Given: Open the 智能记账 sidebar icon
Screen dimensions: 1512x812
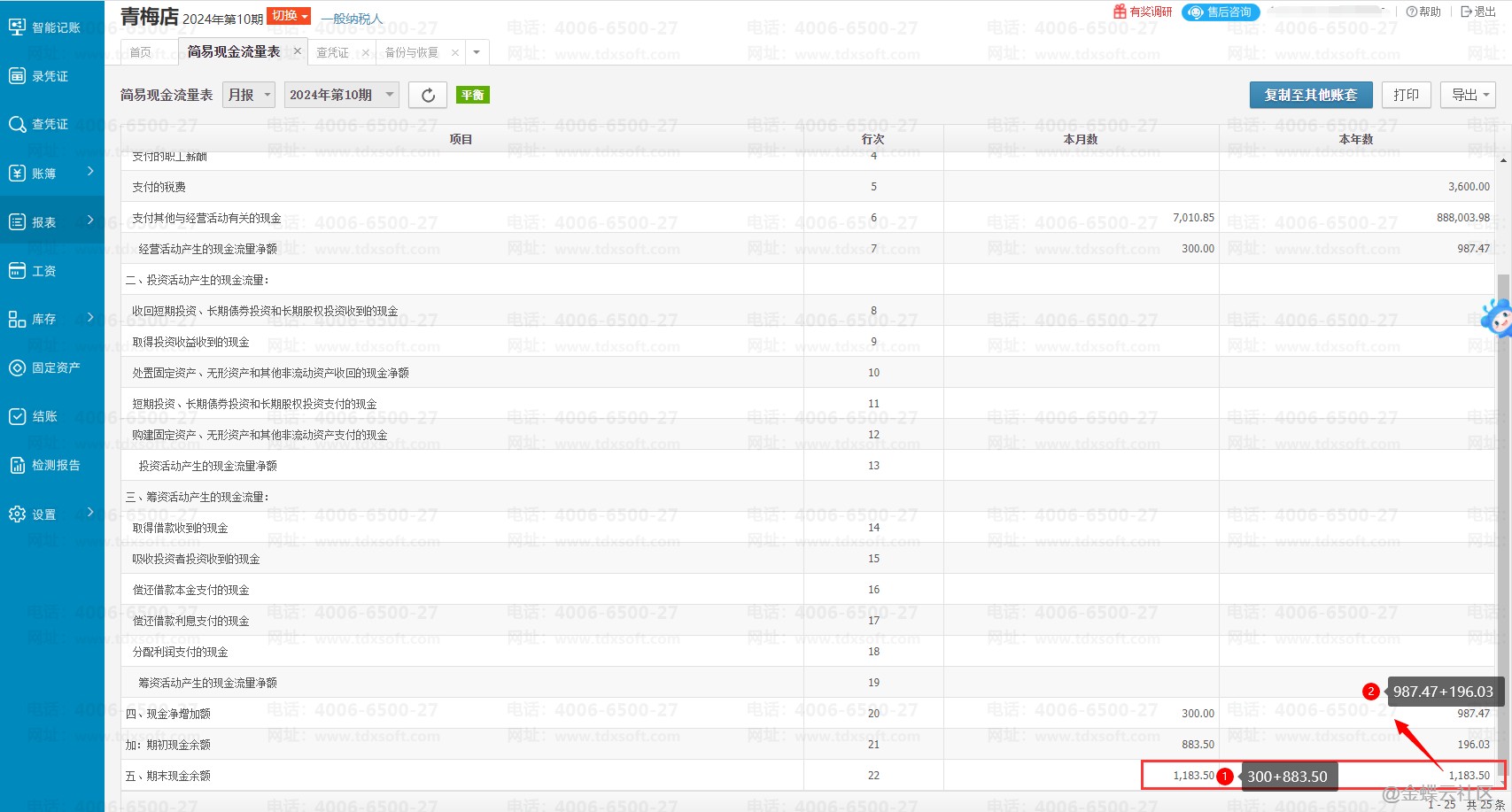Looking at the screenshot, I should [x=17, y=27].
